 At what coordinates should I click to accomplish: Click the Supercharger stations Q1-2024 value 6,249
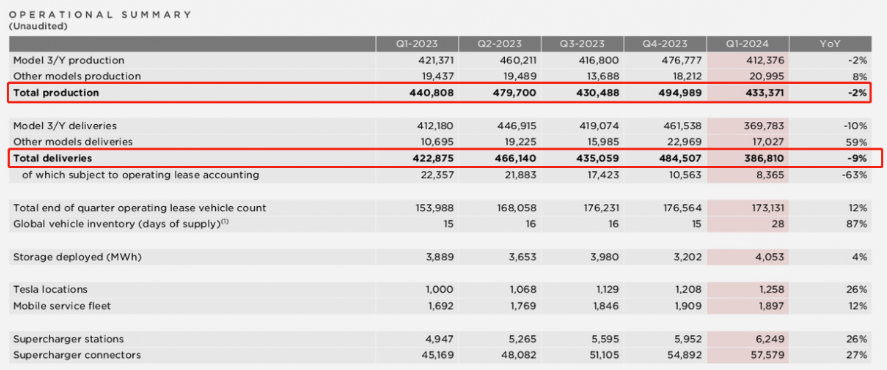[x=771, y=339]
